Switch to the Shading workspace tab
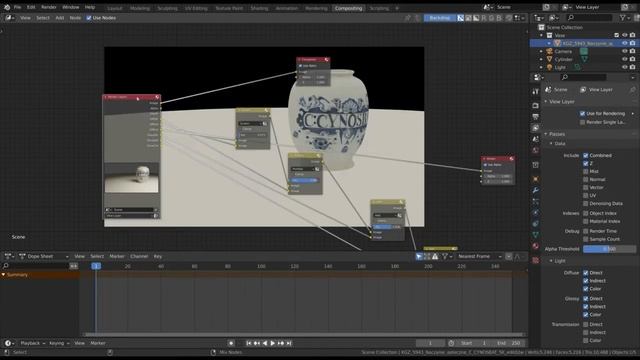The height and width of the screenshot is (360, 640). 259,8
